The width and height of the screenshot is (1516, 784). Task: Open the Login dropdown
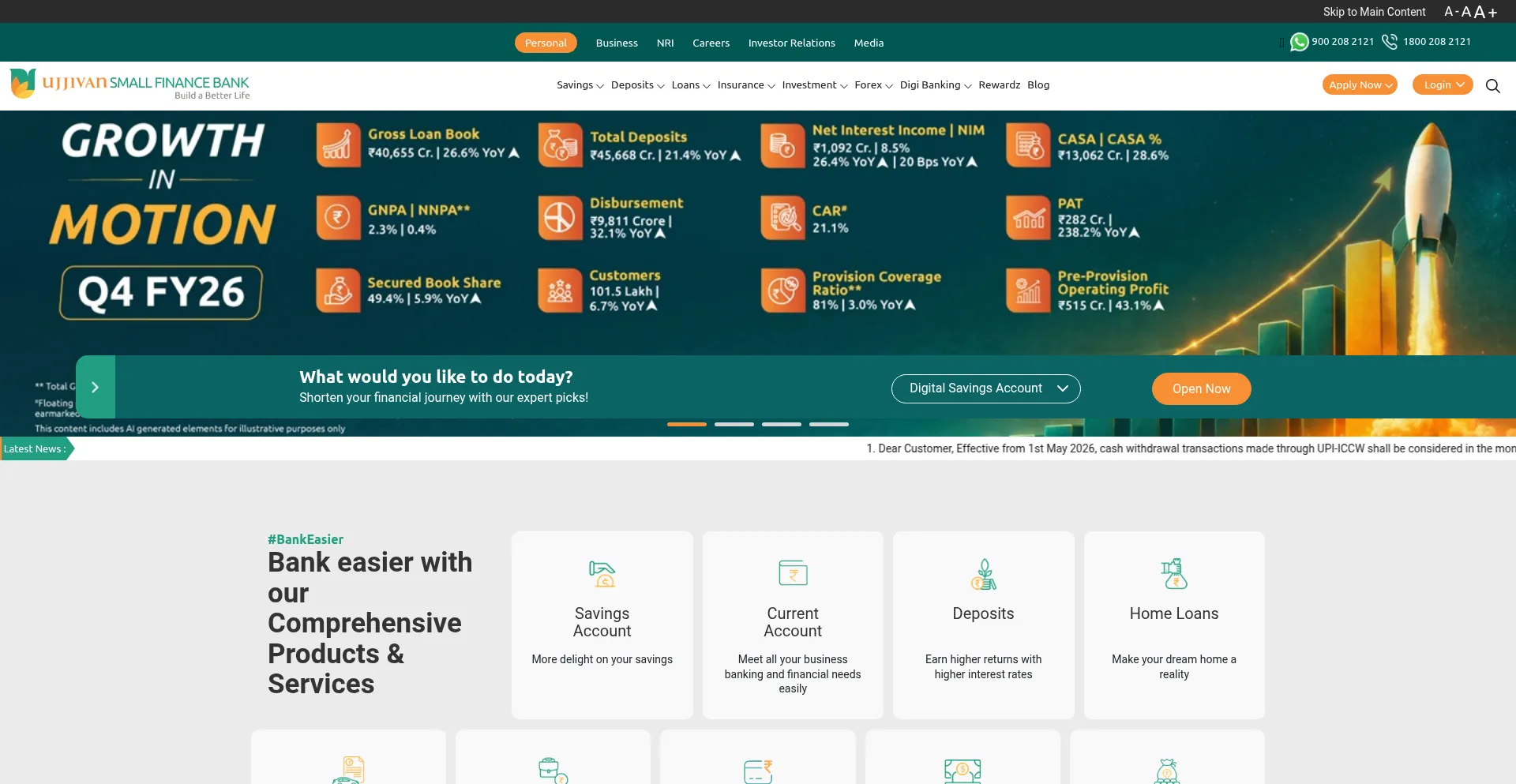click(x=1443, y=84)
